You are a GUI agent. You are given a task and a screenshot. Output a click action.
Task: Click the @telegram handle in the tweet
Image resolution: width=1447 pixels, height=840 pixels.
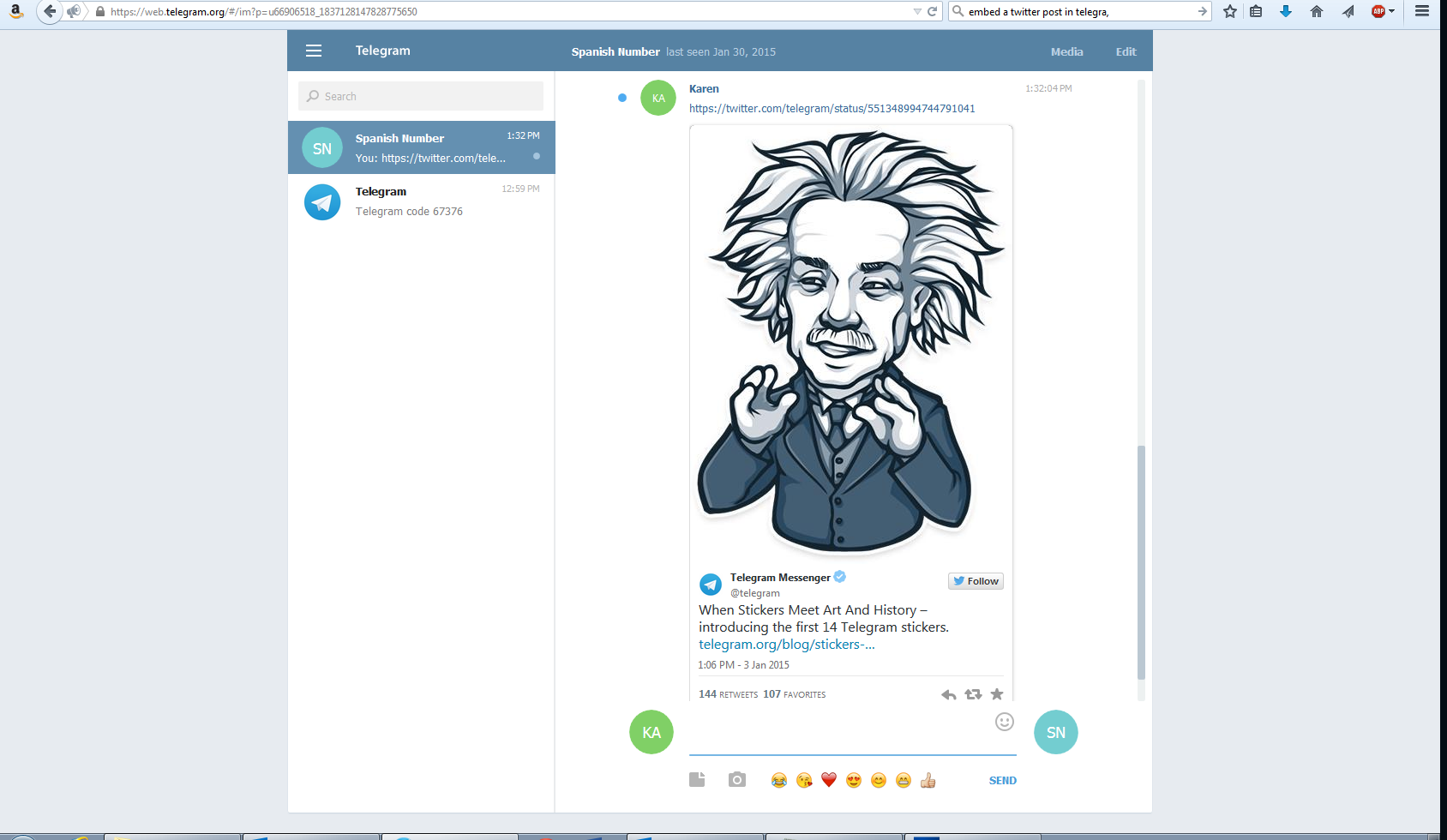click(755, 593)
